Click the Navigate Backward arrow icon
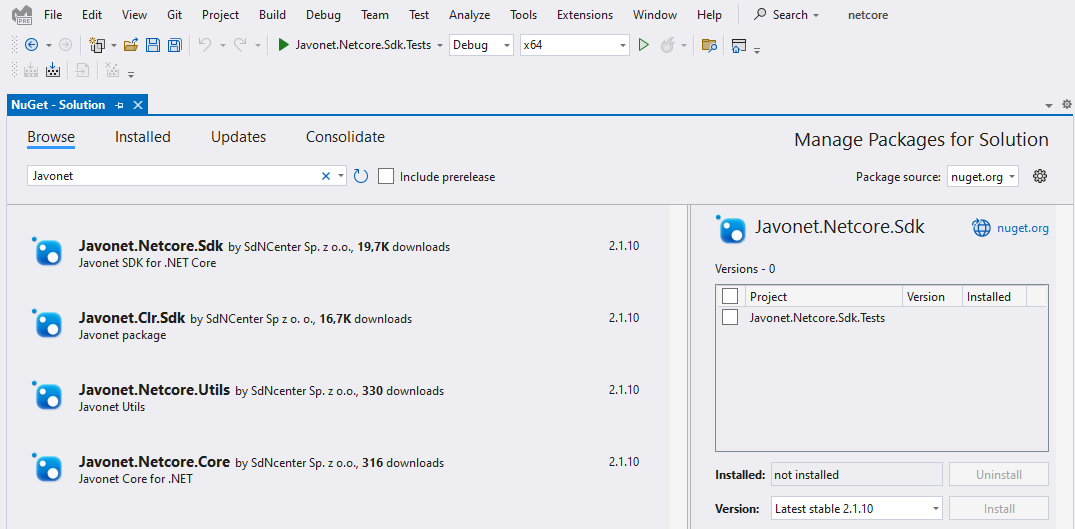The width and height of the screenshot is (1075, 529). [31, 45]
